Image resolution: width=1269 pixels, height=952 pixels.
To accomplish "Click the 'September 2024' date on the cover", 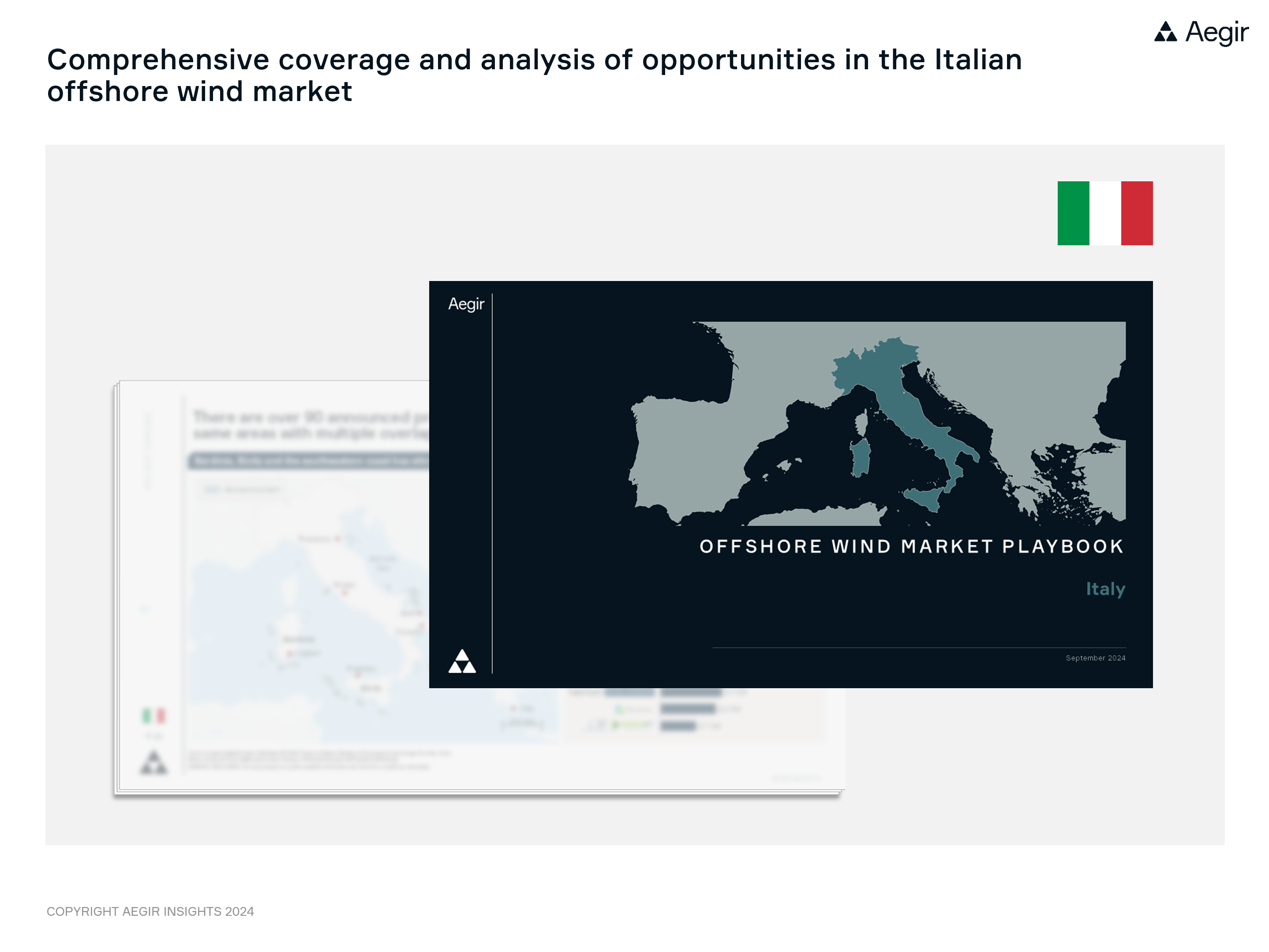I will 1095,658.
